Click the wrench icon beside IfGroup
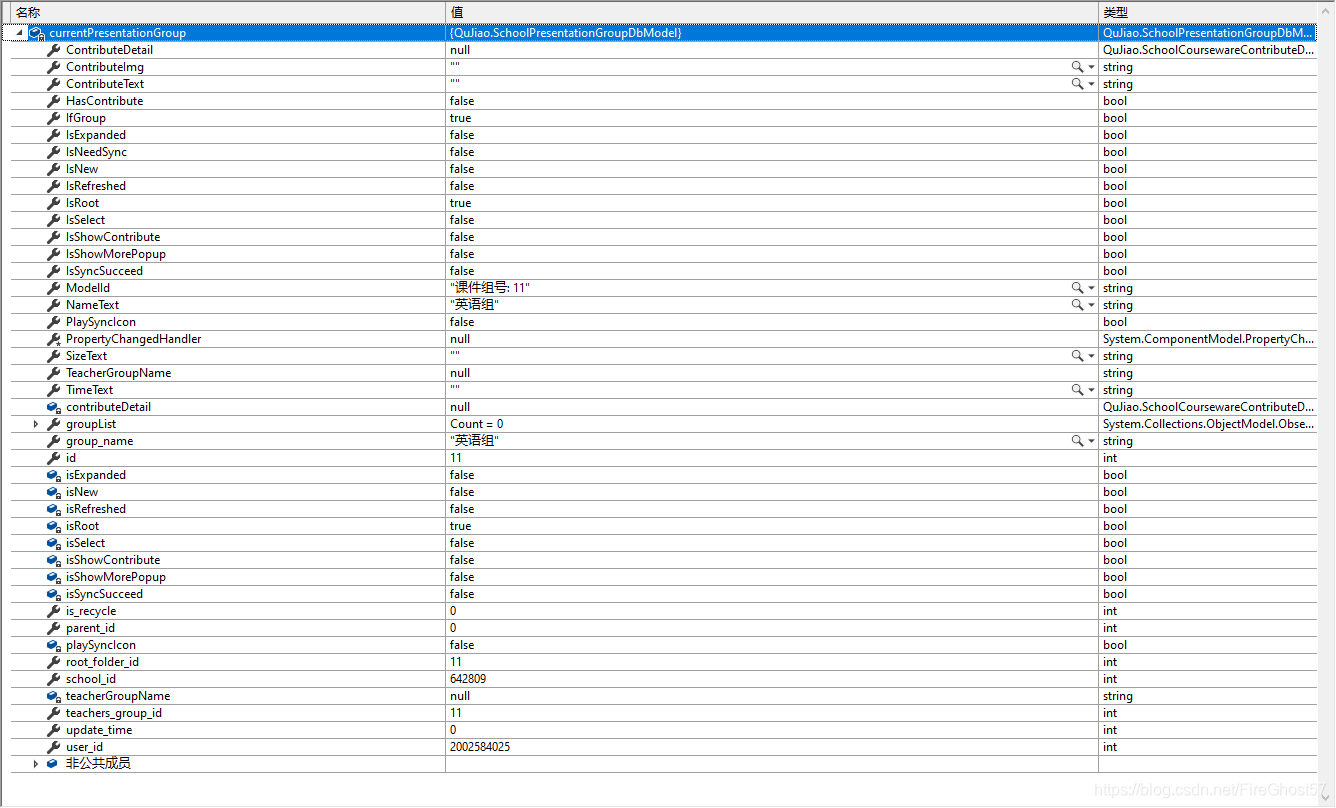 [x=54, y=118]
